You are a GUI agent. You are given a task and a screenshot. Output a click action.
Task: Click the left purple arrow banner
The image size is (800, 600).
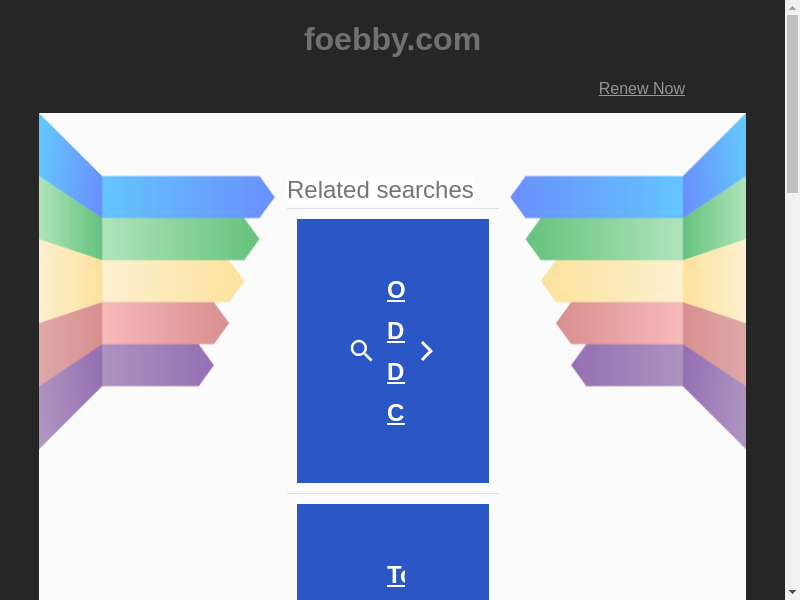pos(155,365)
